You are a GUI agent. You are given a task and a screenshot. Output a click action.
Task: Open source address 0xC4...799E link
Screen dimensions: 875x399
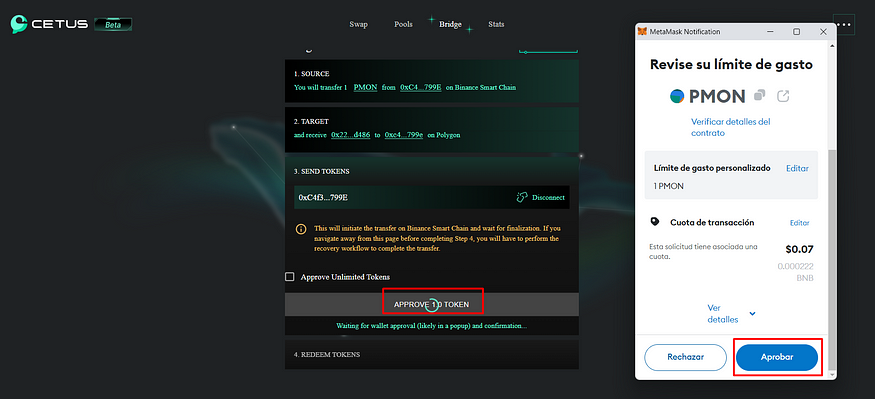click(421, 88)
